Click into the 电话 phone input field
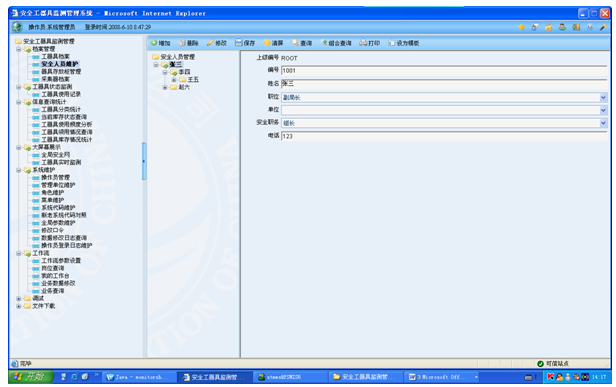Image resolution: width=616 pixels, height=387 pixels. point(444,136)
